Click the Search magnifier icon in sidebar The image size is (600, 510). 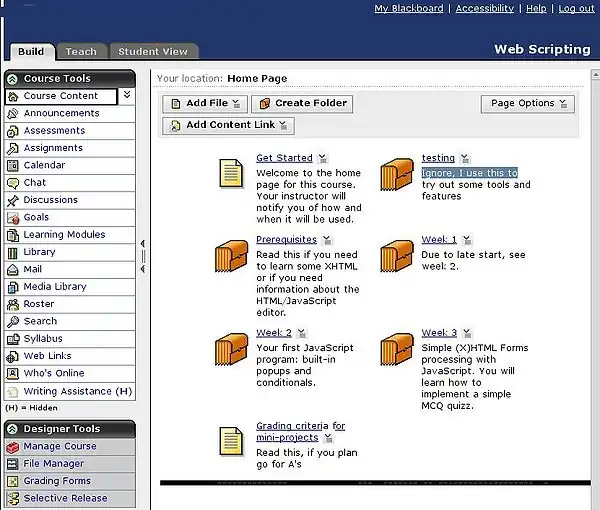click(13, 322)
